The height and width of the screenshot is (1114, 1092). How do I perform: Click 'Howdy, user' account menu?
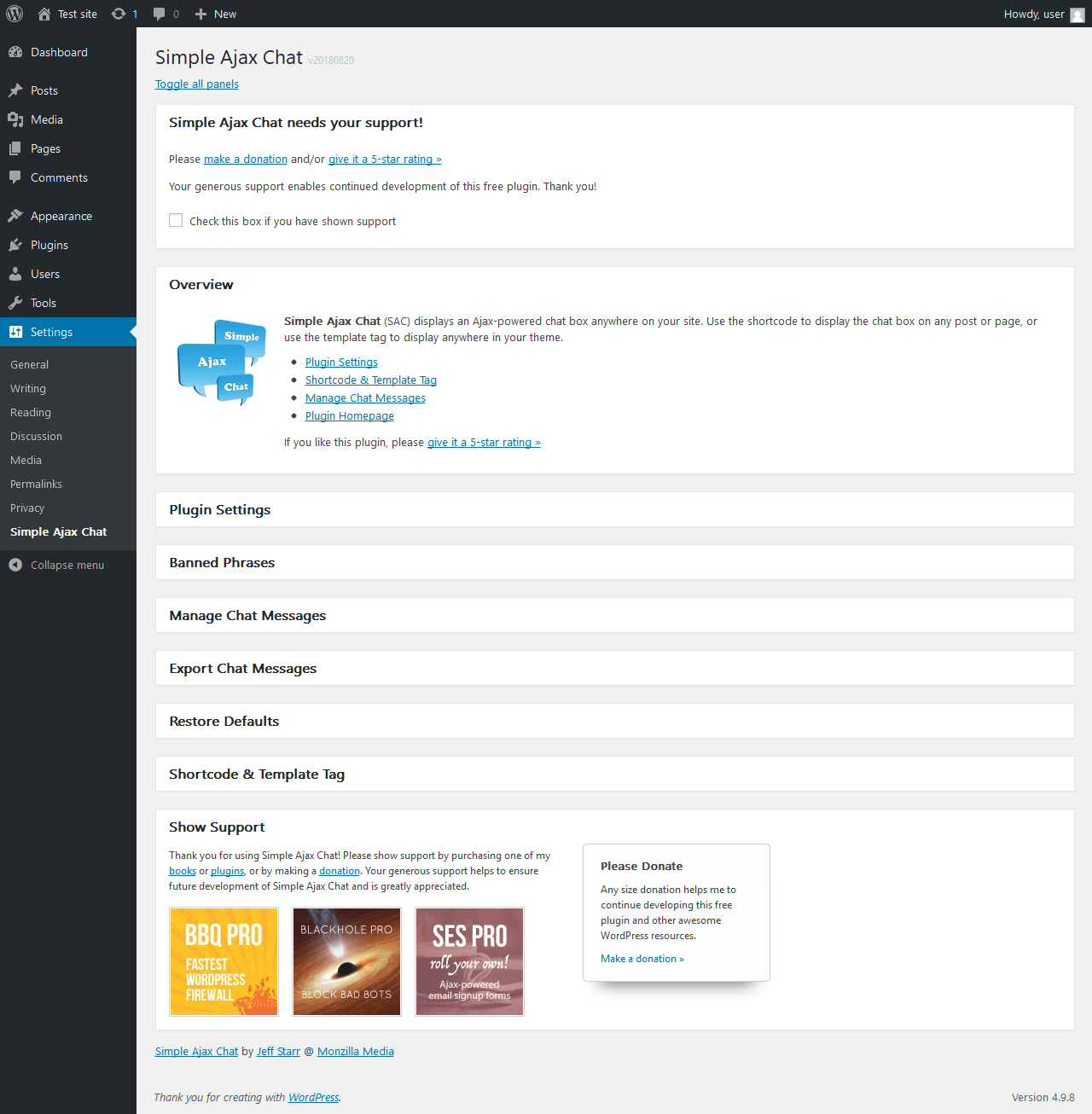(1043, 14)
